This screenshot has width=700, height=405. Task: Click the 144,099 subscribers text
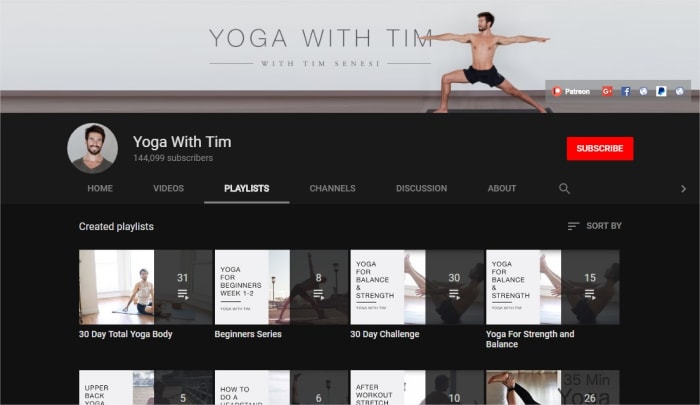tap(173, 158)
